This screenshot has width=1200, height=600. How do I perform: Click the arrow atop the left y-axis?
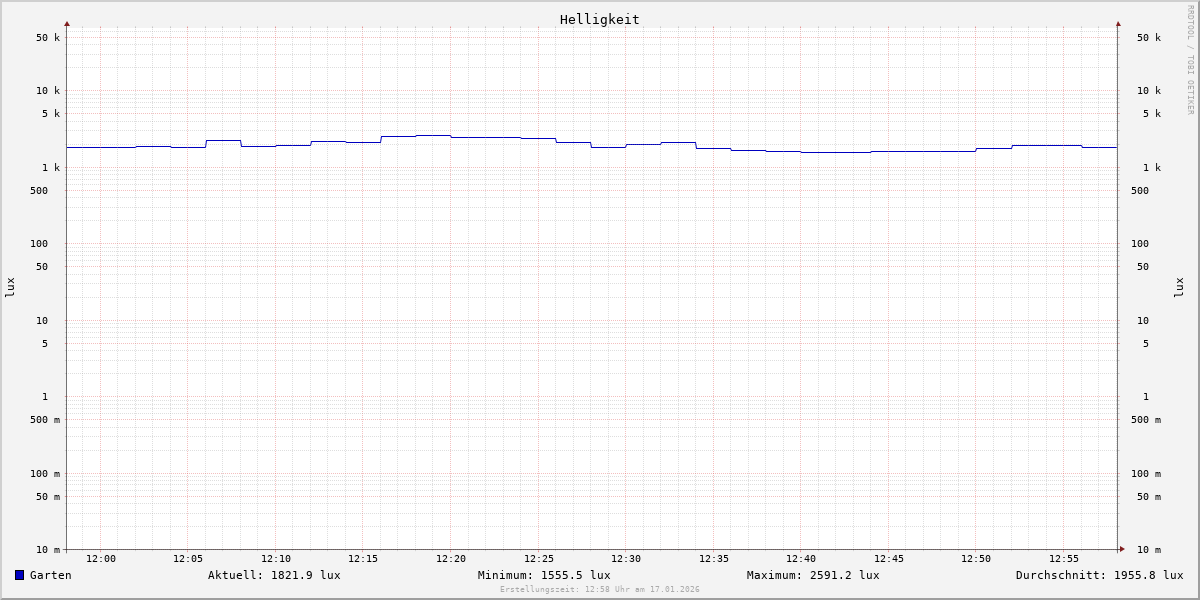coord(67,23)
